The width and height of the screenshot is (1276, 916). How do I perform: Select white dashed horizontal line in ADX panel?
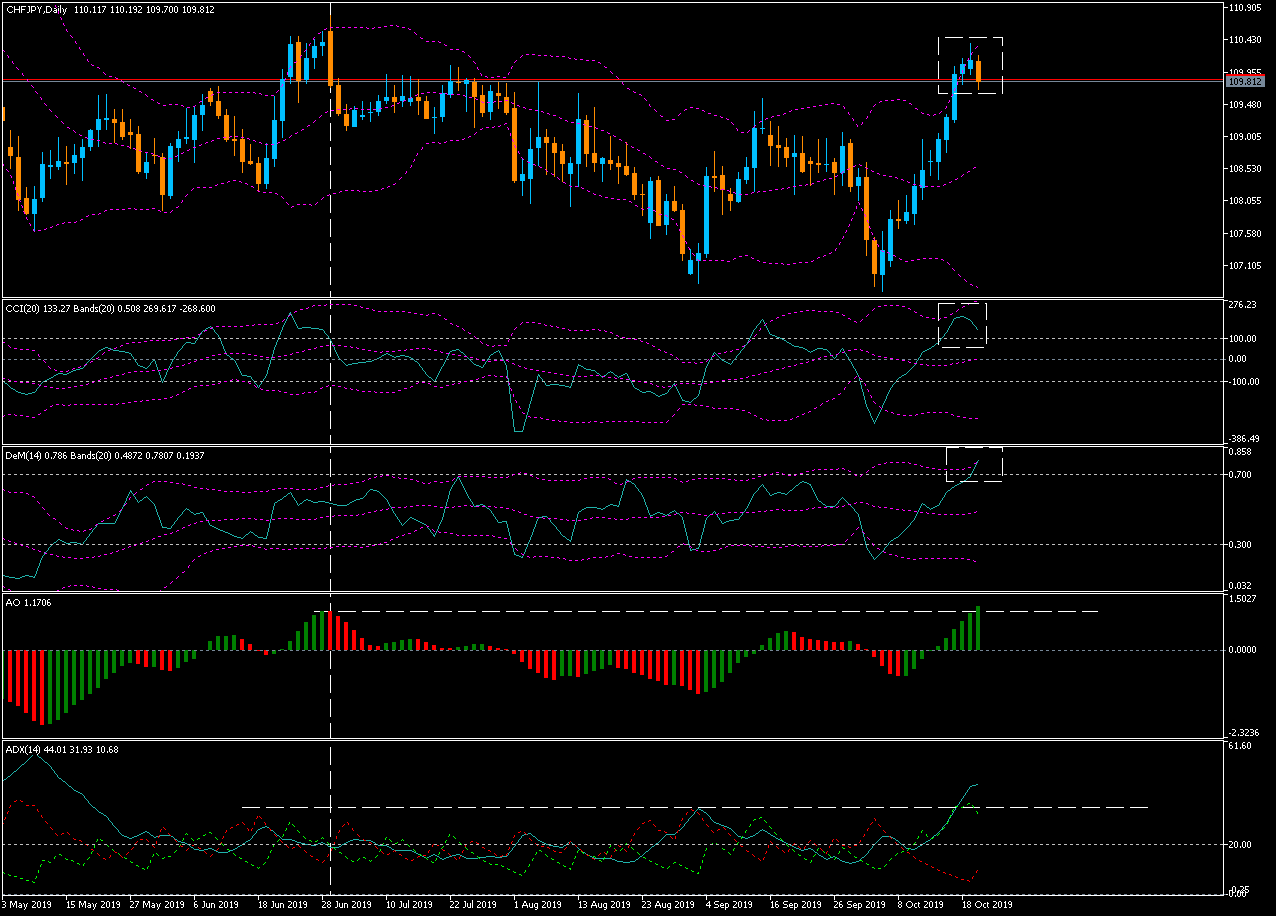pos(695,806)
